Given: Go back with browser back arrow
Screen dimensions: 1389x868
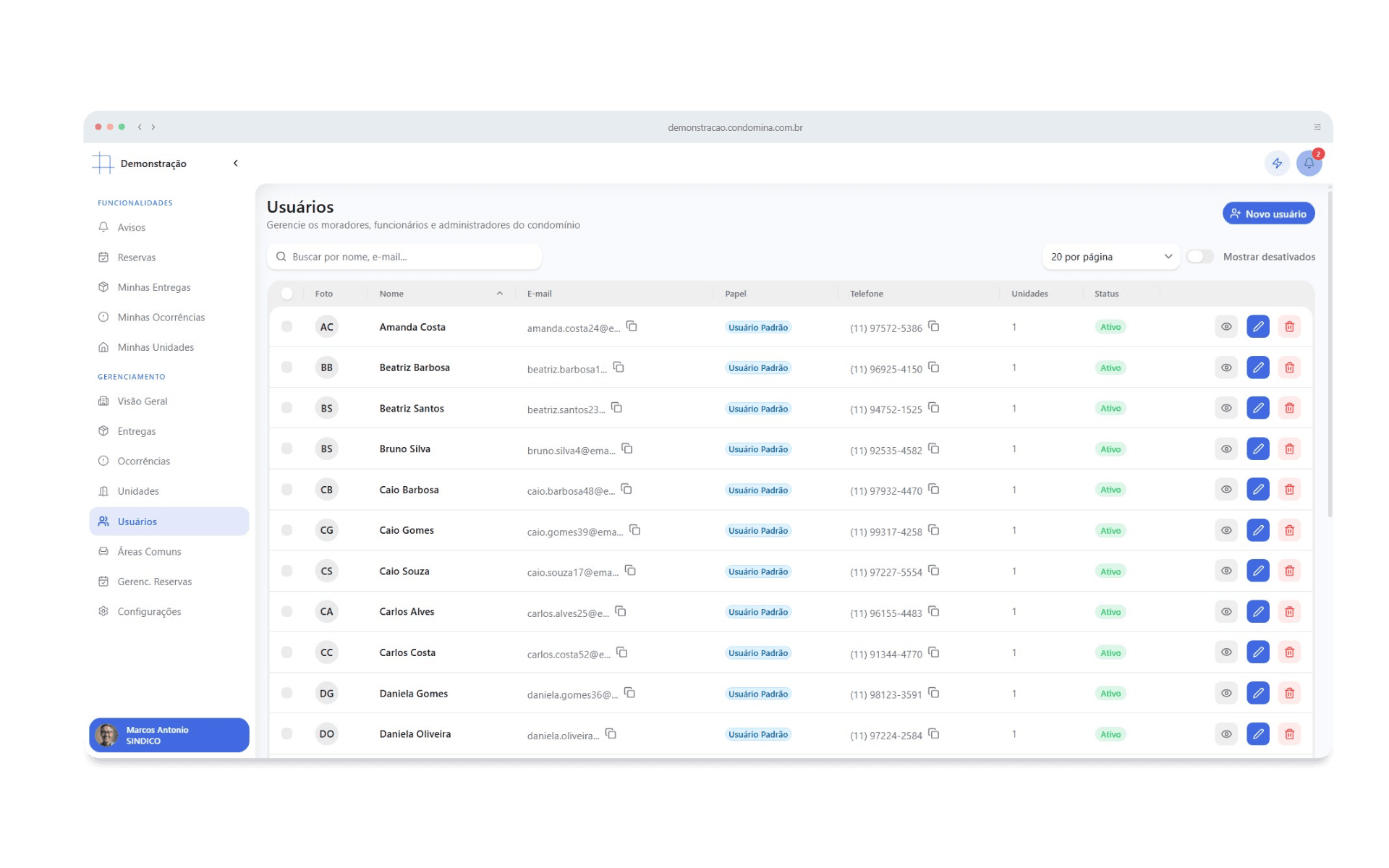Looking at the screenshot, I should [140, 127].
